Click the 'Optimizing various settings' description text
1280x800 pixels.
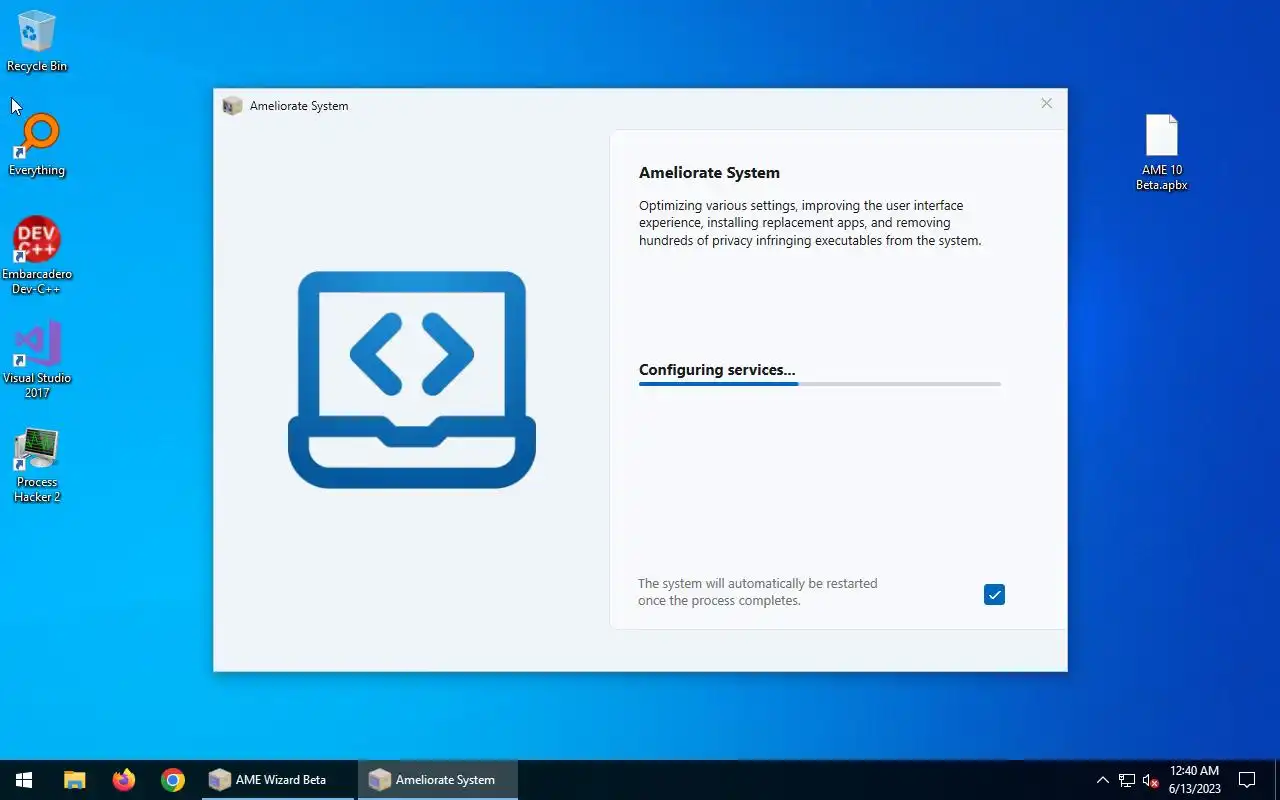click(x=810, y=223)
